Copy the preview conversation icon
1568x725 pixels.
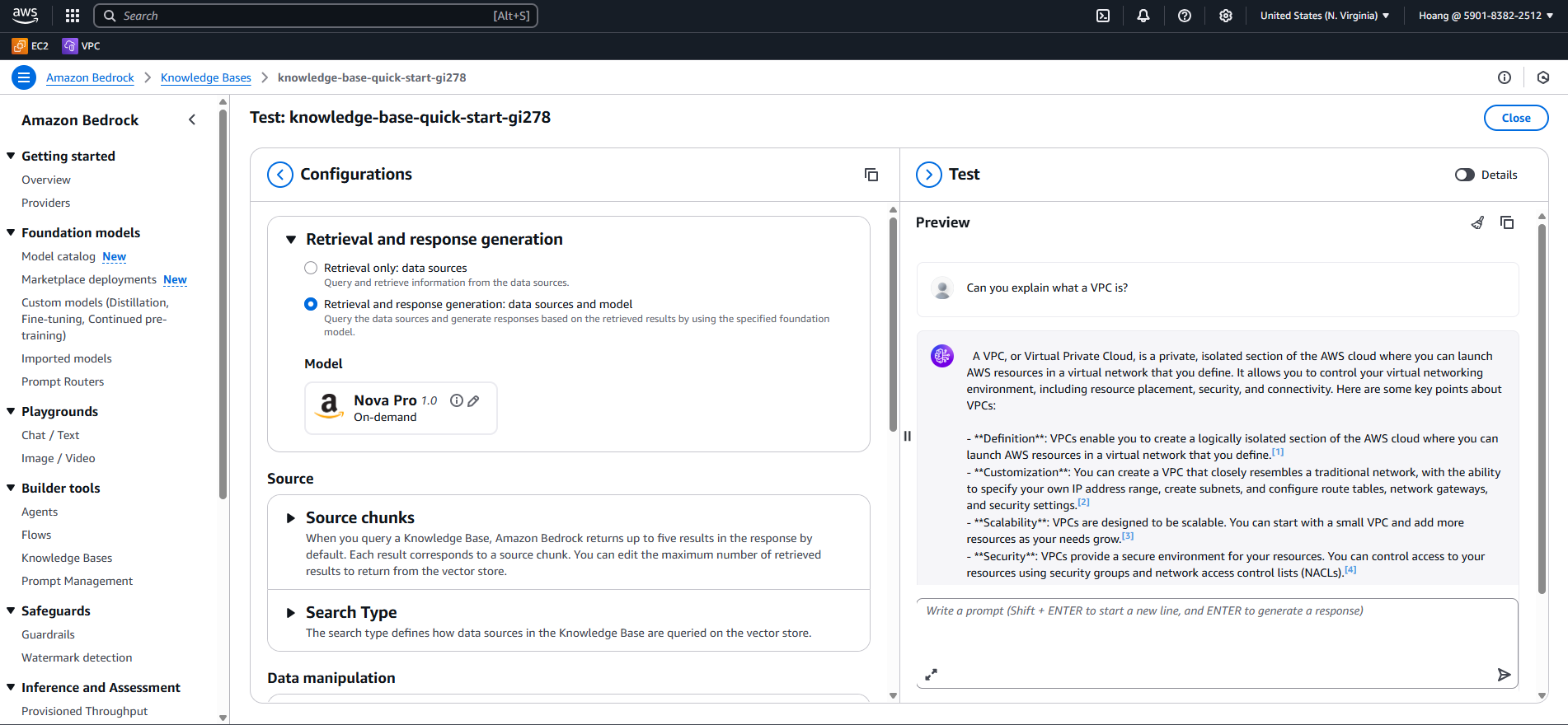[1507, 222]
